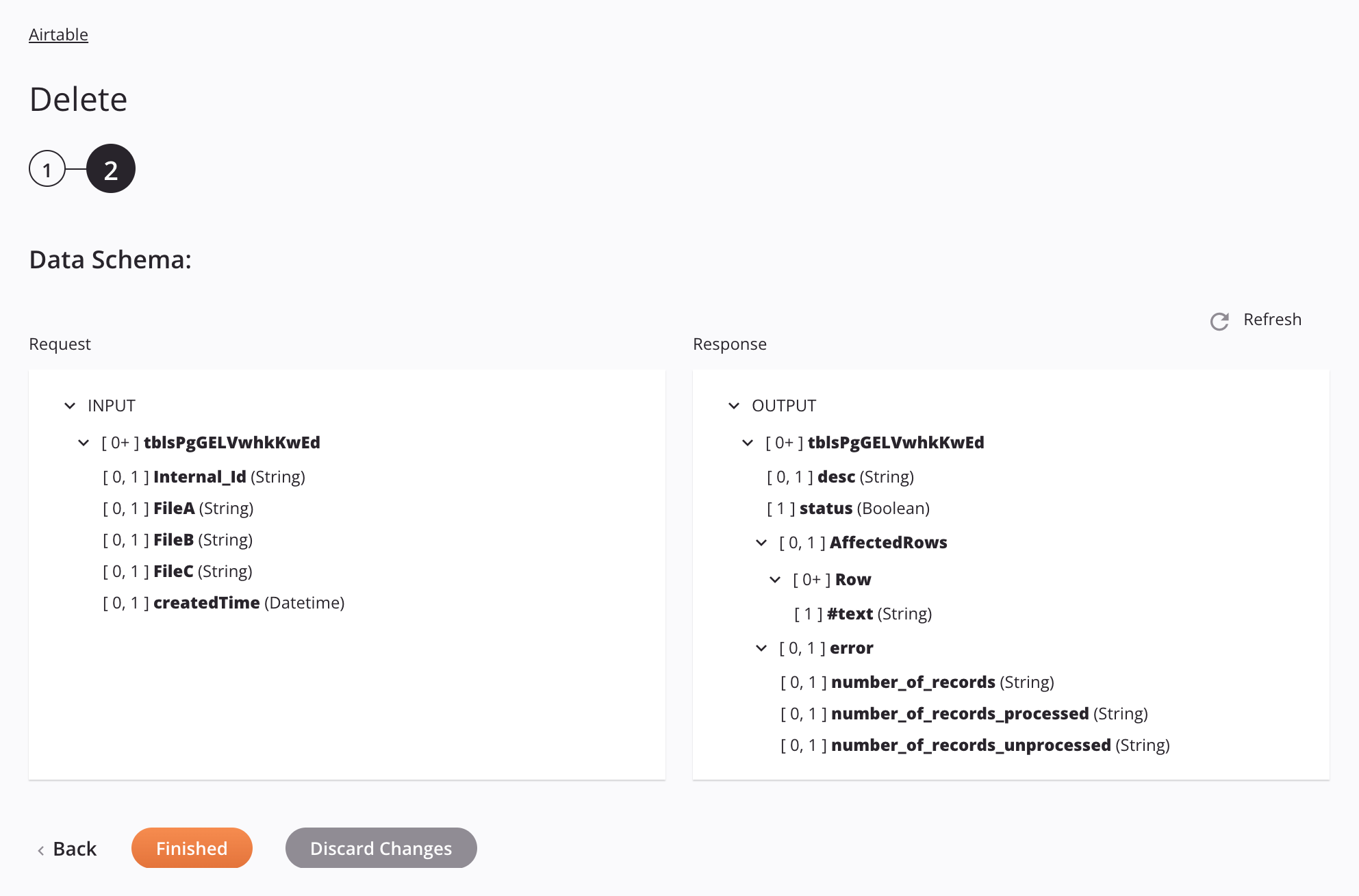The height and width of the screenshot is (896, 1359).
Task: Expand the tblsPgGELVwhkKwEd output node
Action: pos(750,442)
